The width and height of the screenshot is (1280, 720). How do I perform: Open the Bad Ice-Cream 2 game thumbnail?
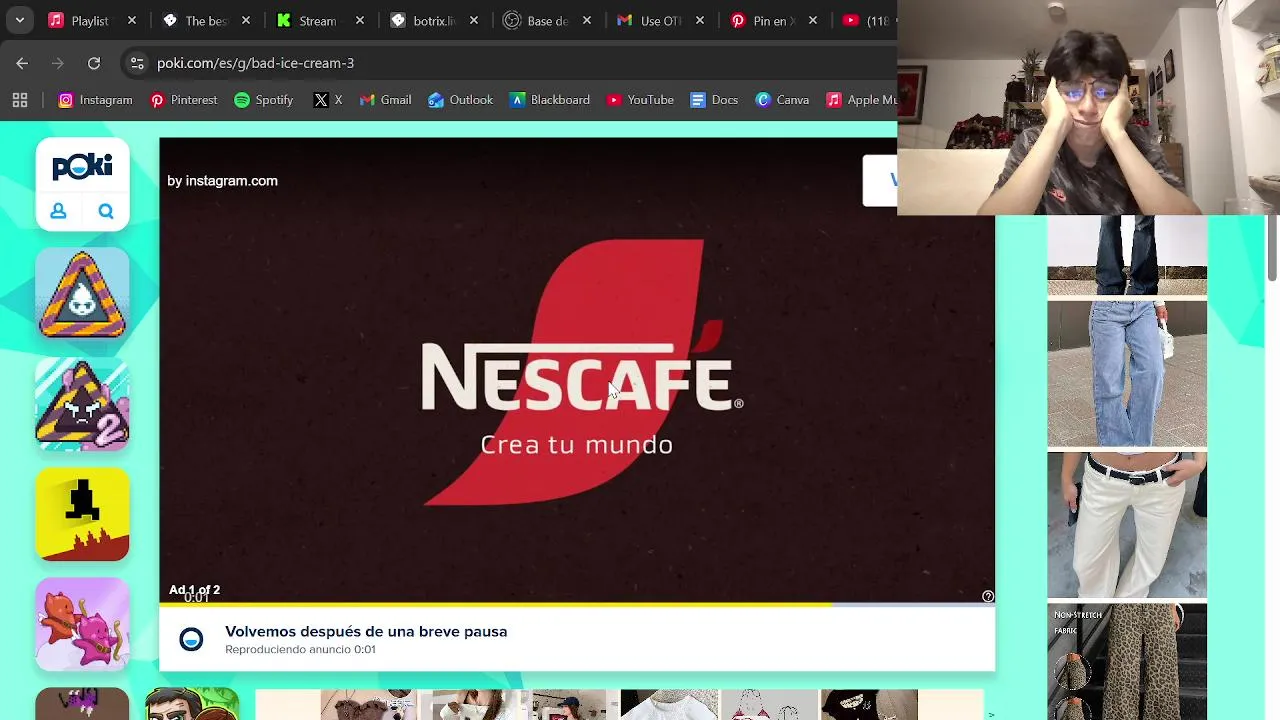coord(82,404)
